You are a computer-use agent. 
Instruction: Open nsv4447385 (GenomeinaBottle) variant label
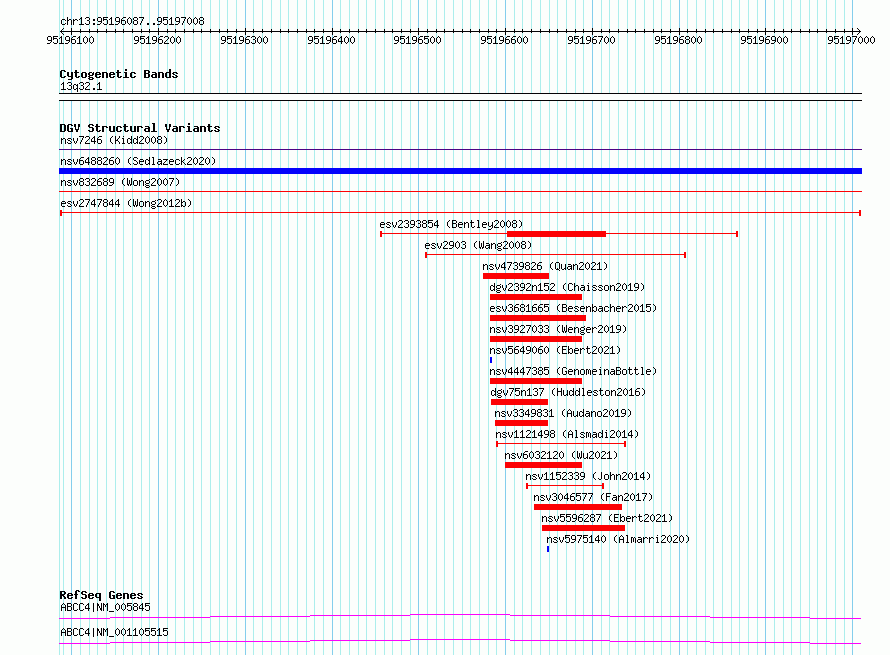coord(573,371)
